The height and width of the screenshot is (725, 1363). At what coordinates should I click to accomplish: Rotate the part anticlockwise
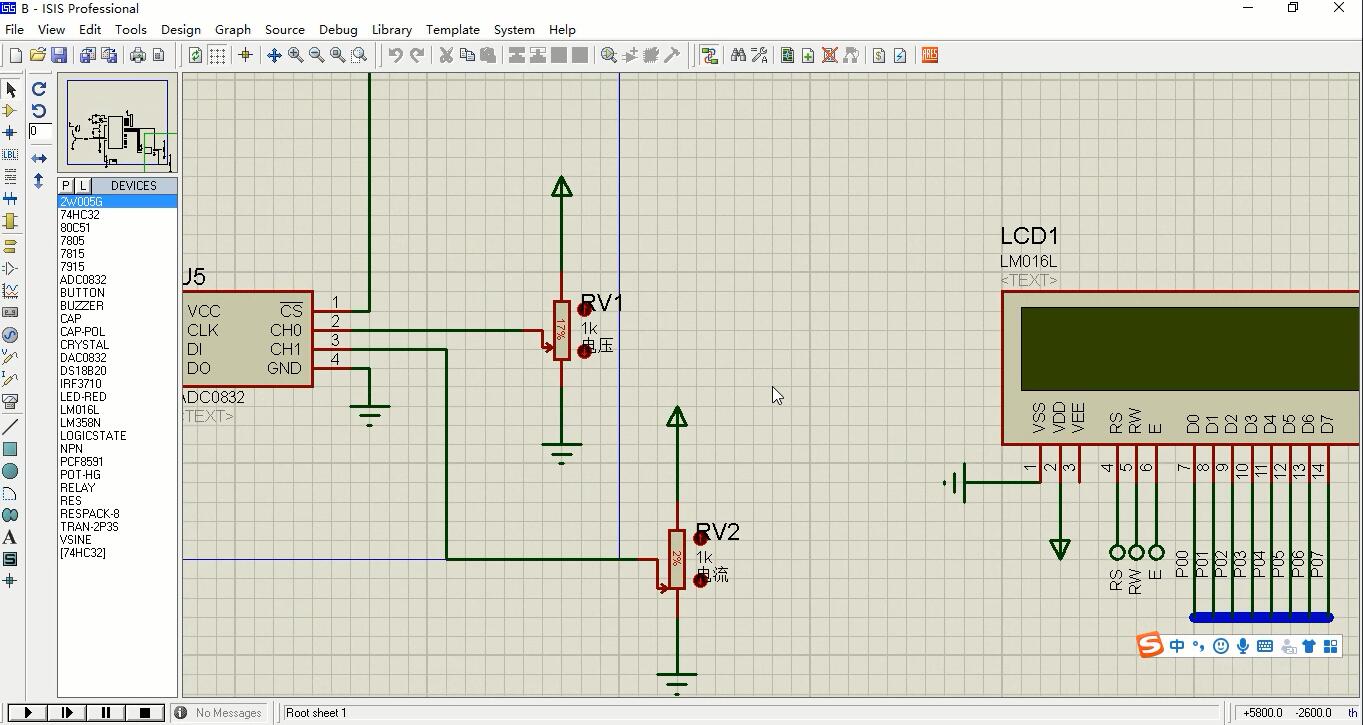point(39,111)
